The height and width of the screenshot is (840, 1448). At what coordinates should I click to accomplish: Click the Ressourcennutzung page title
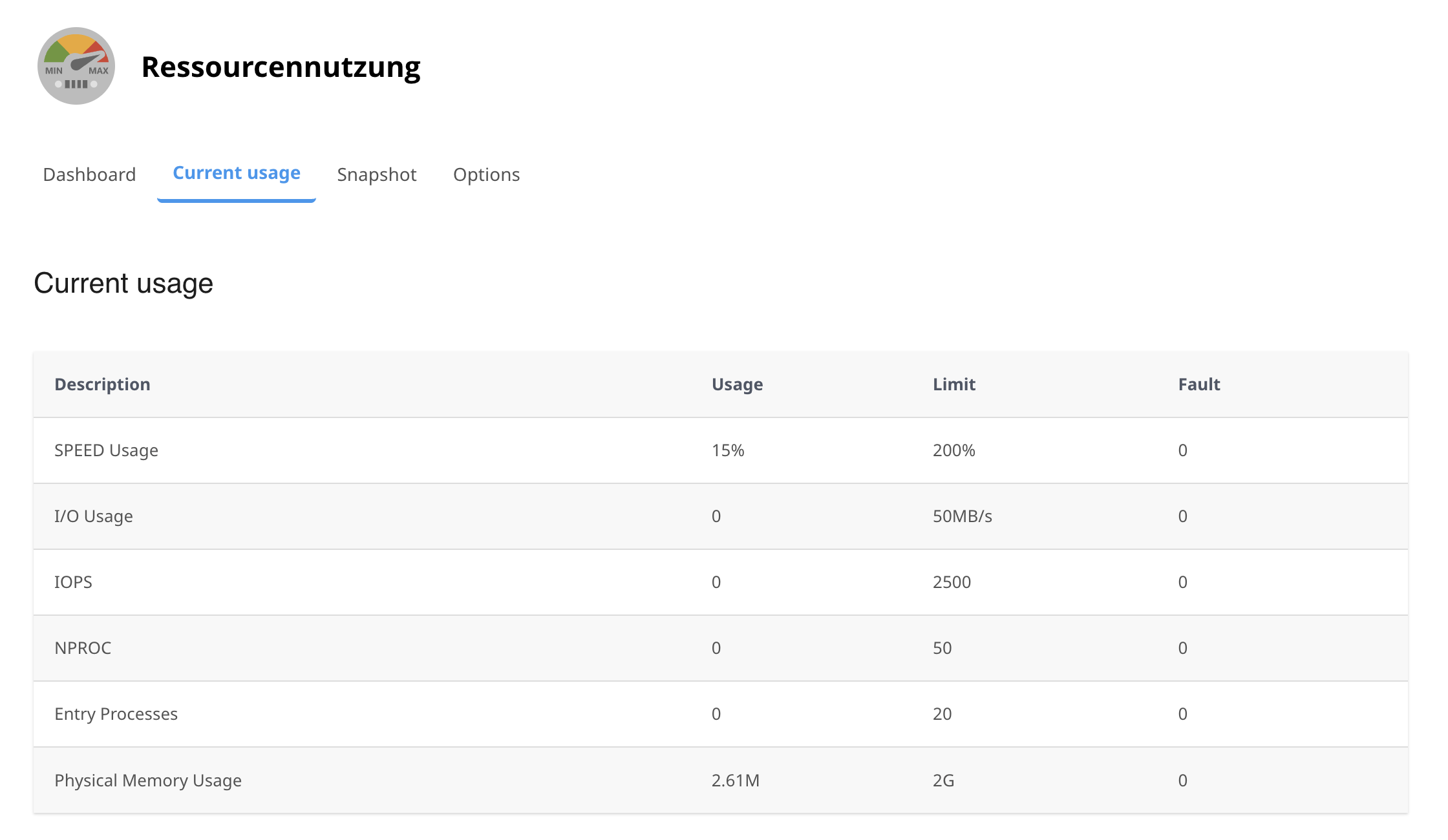(x=281, y=67)
